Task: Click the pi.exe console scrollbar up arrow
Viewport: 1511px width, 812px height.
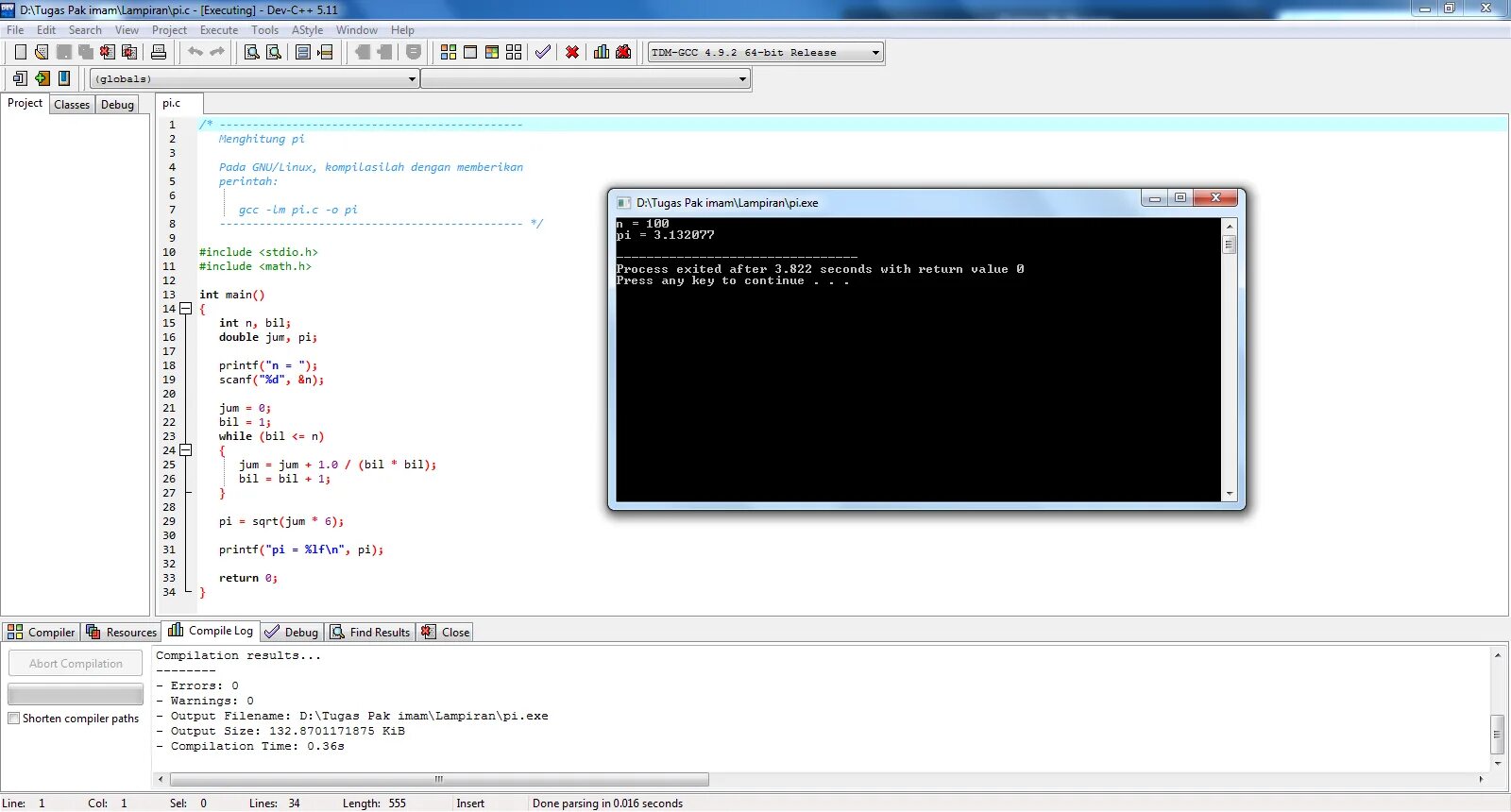Action: point(1230,227)
